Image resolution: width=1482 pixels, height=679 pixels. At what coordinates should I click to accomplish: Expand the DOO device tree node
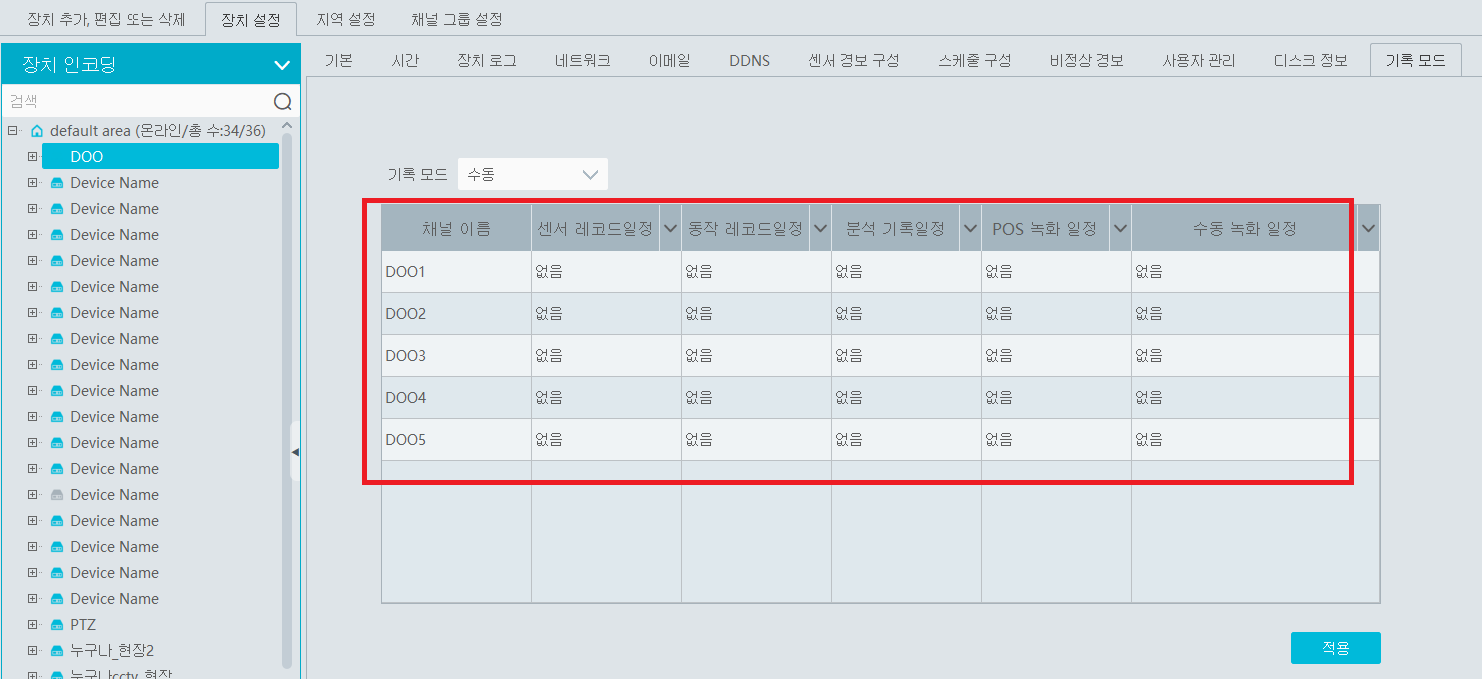[32, 157]
